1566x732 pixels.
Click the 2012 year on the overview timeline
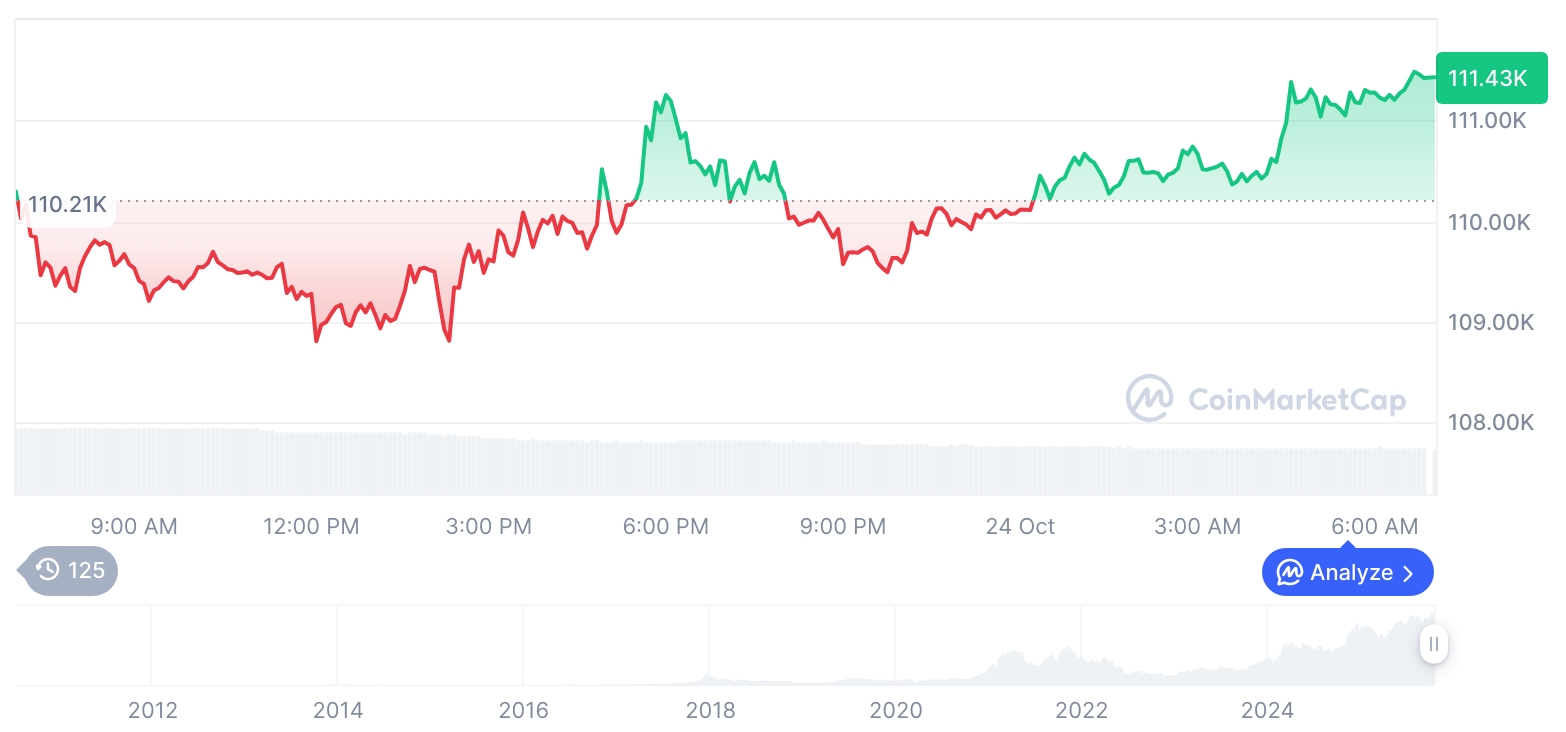(153, 710)
